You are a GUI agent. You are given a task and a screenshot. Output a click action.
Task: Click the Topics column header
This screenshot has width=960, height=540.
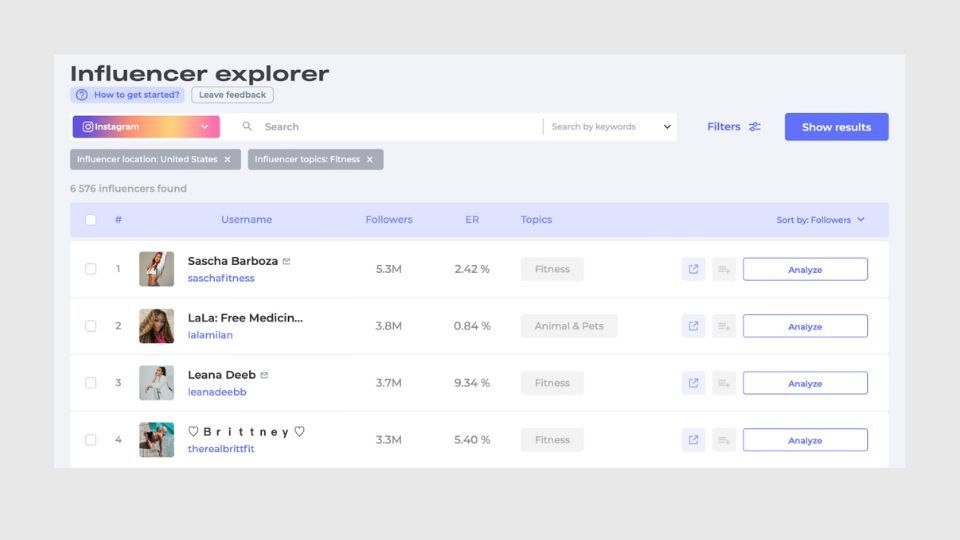click(x=536, y=219)
